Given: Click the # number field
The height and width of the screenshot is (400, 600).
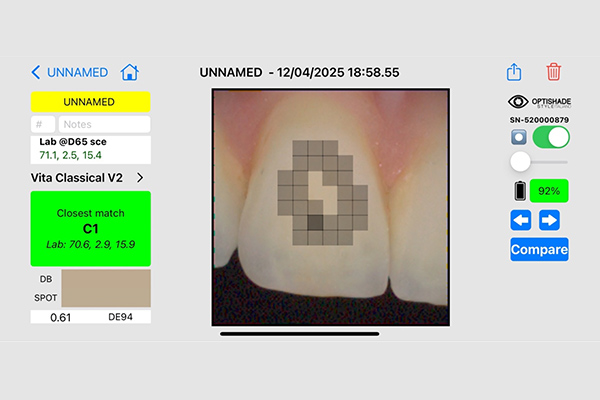Looking at the screenshot, I should click(42, 125).
